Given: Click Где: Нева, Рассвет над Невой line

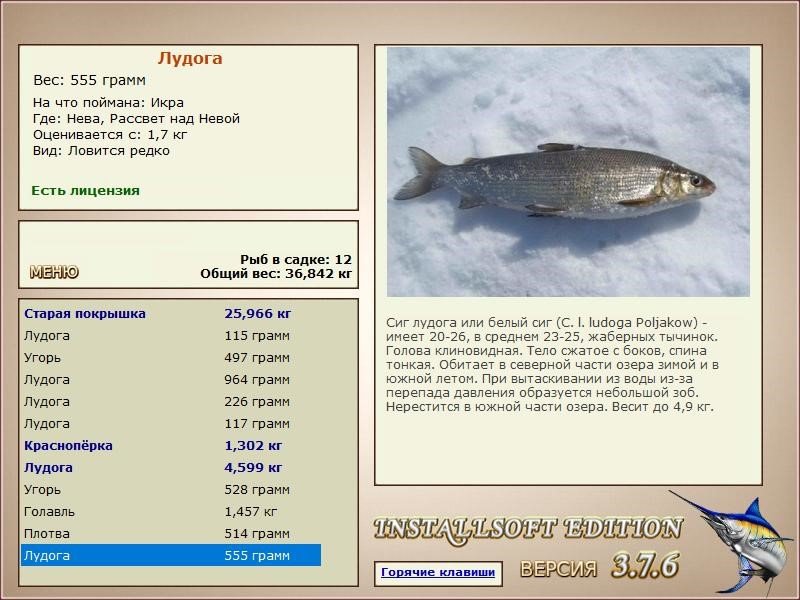Looking at the screenshot, I should [x=136, y=119].
